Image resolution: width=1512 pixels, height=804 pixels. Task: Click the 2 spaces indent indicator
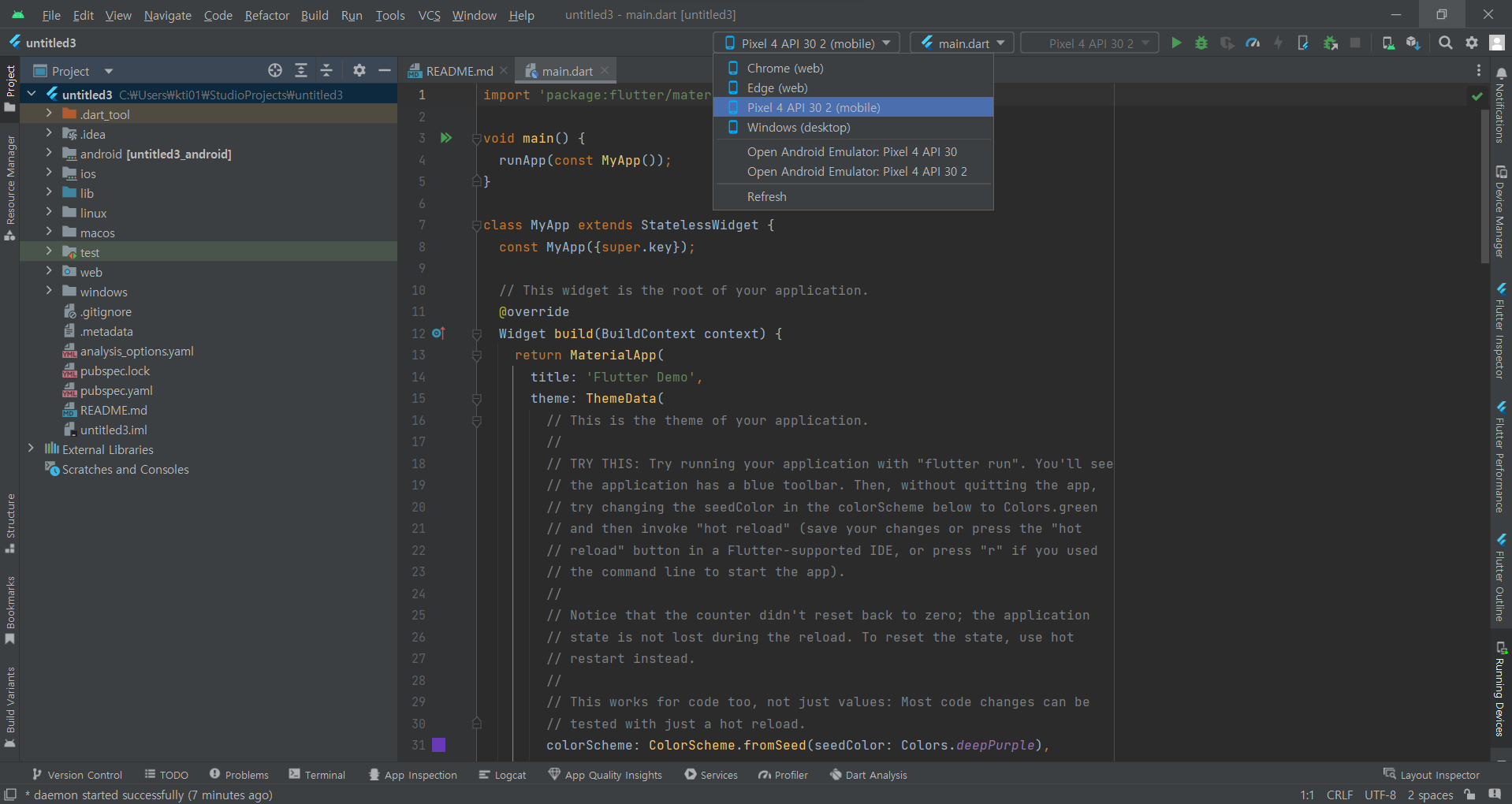(x=1430, y=795)
